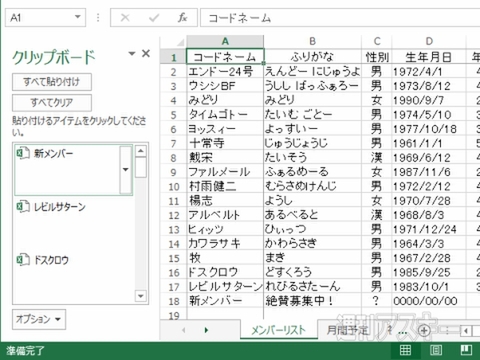This screenshot has width=480, height=360.
Task: Select cell れびるさたーん
Action: click(x=312, y=287)
